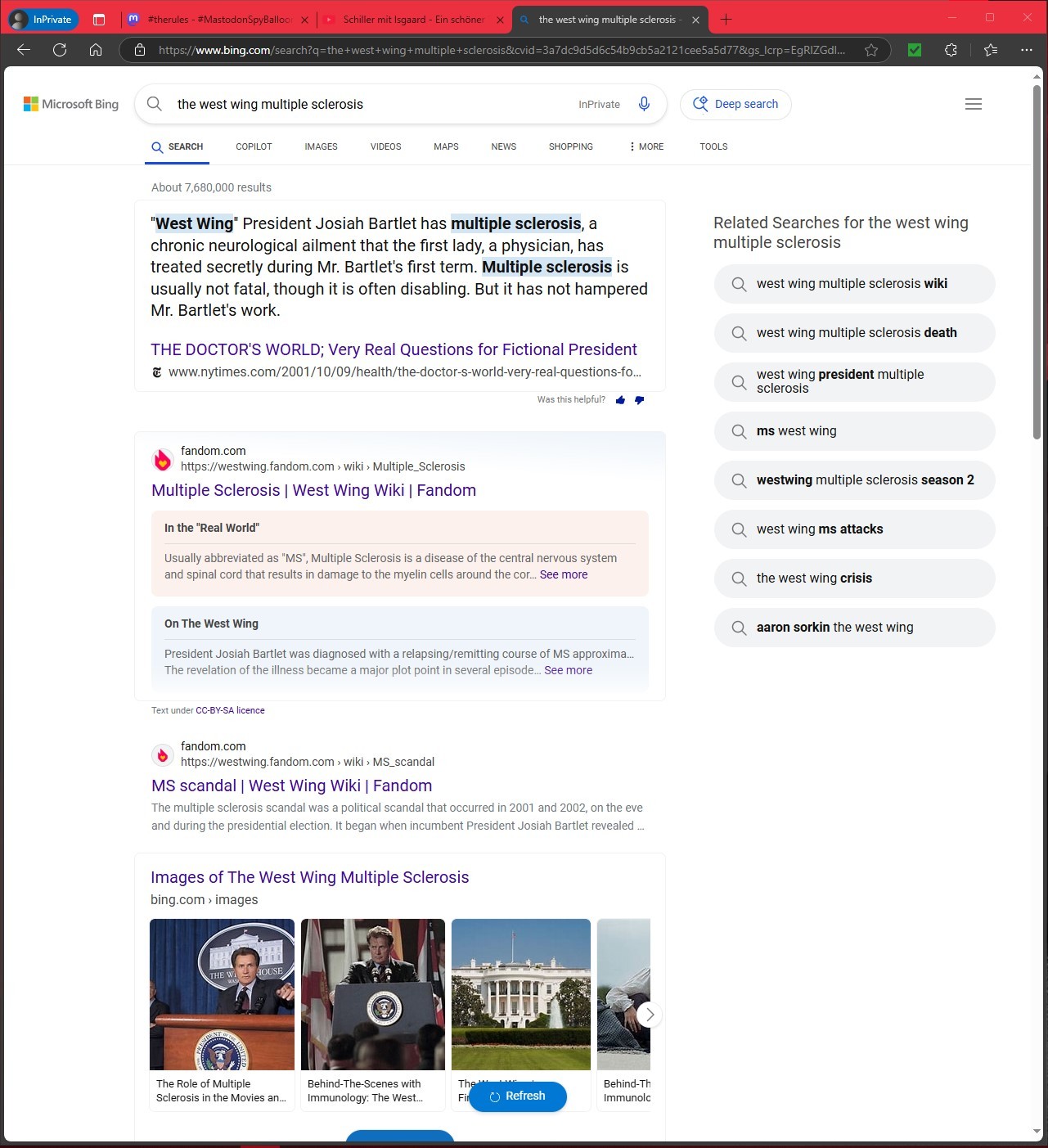Click the Deep search button
The height and width of the screenshot is (1148, 1048).
pyautogui.click(x=735, y=104)
